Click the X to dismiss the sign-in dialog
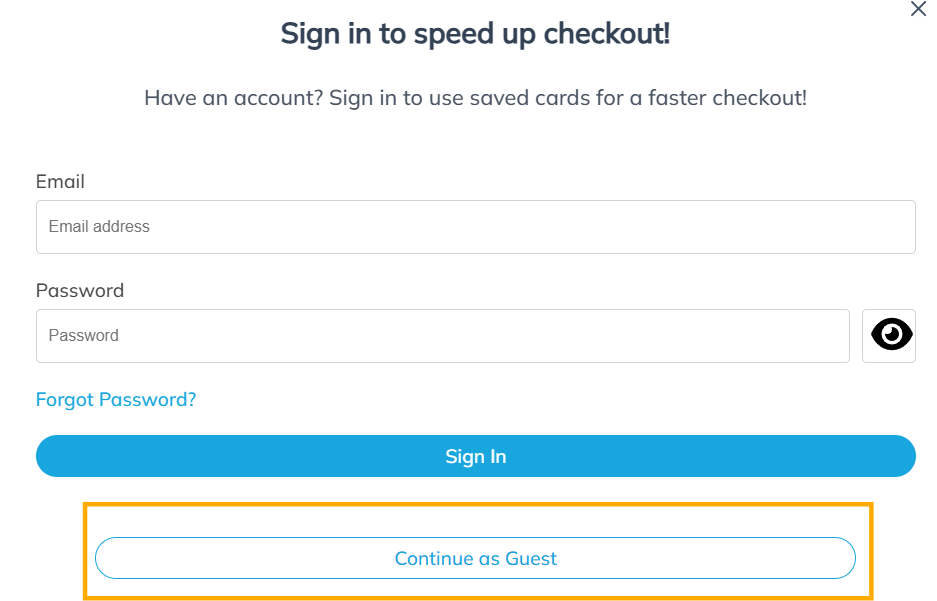937x601 pixels. coord(918,10)
